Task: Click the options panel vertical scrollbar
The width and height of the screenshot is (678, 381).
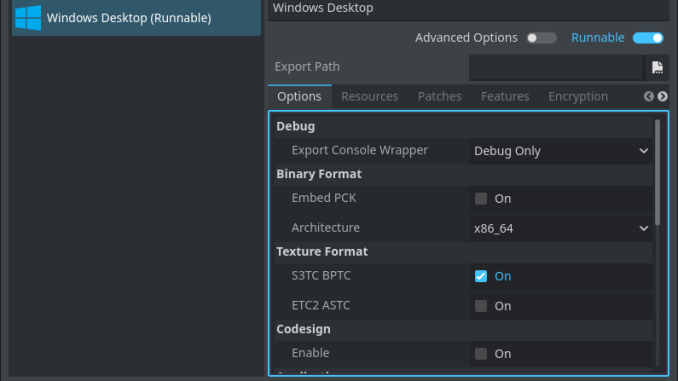Action: tap(657, 172)
